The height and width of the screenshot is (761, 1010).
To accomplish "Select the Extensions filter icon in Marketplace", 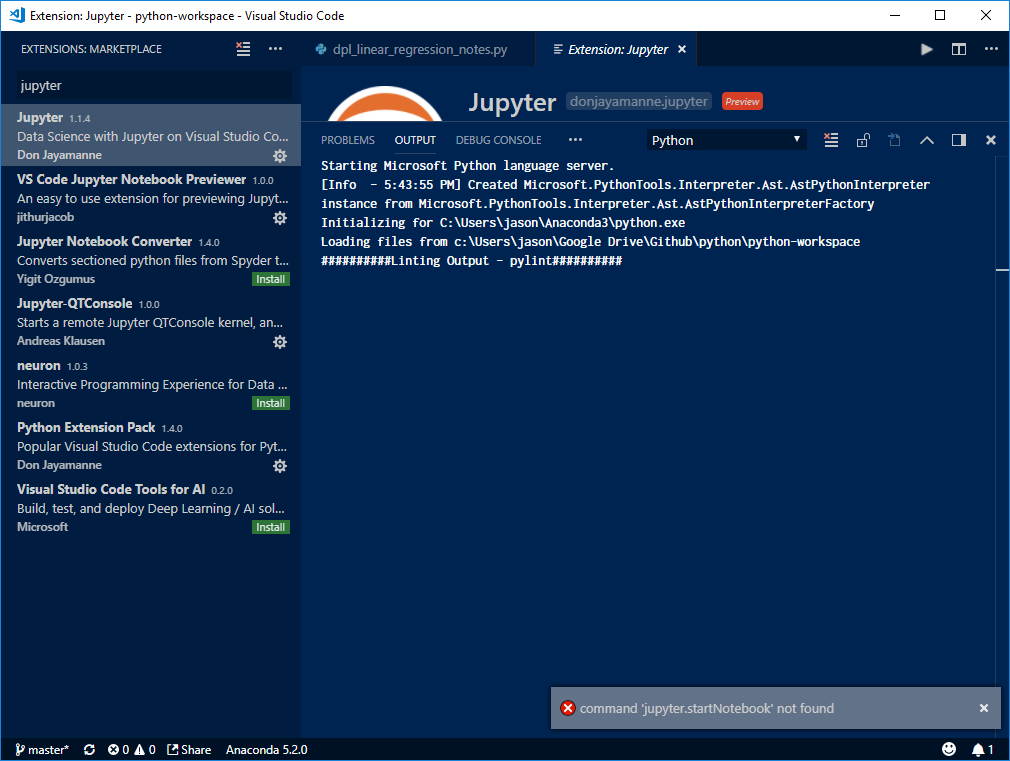I will 243,48.
